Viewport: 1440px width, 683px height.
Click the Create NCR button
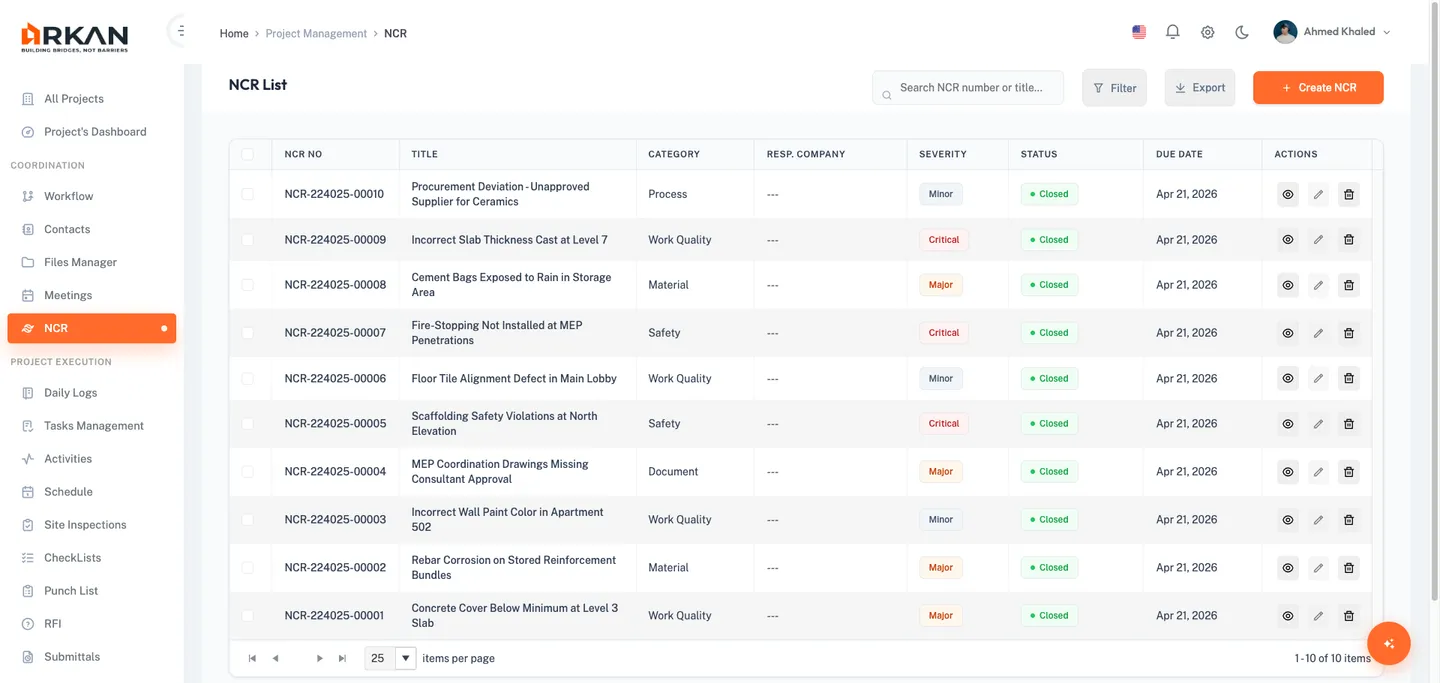click(x=1318, y=87)
